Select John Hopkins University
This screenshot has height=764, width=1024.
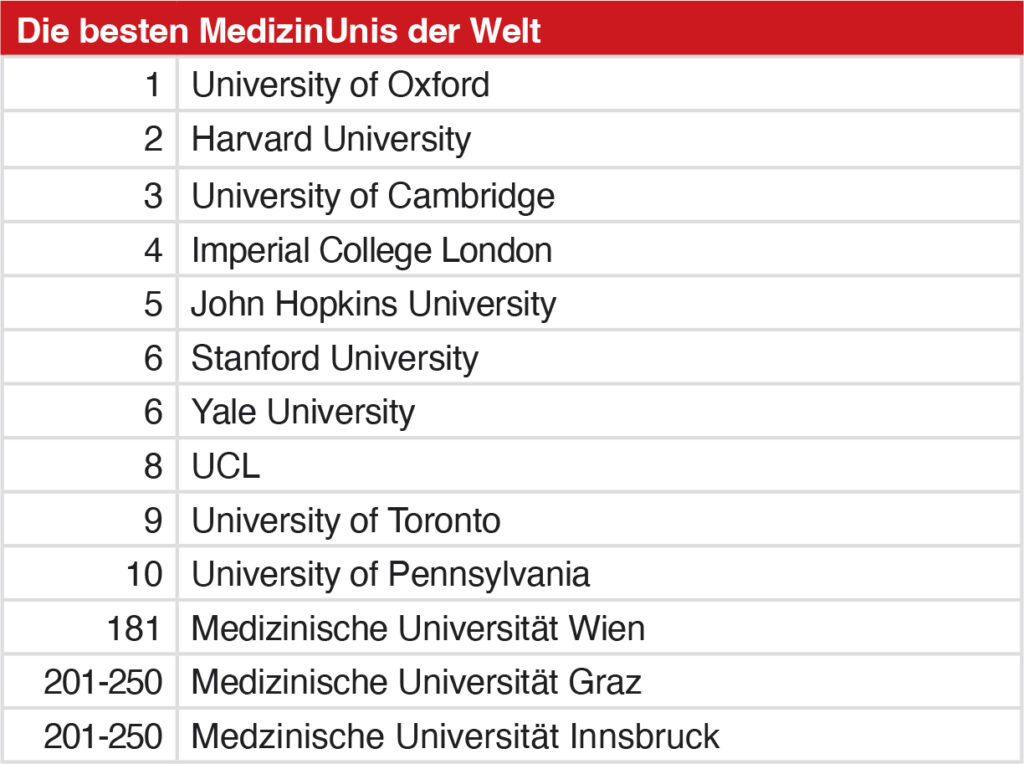pyautogui.click(x=373, y=304)
